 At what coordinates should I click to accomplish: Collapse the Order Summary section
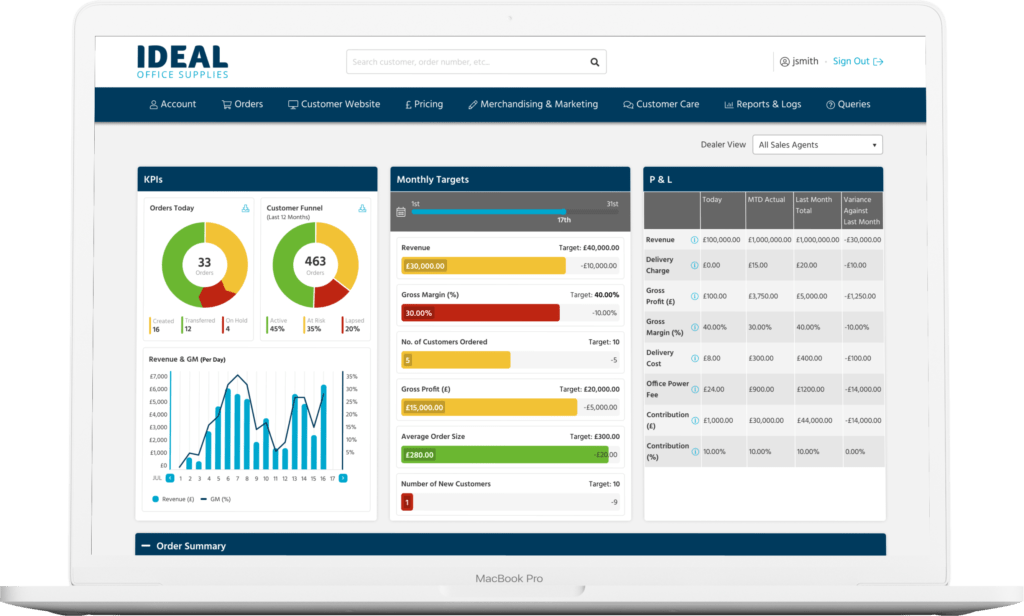point(146,546)
